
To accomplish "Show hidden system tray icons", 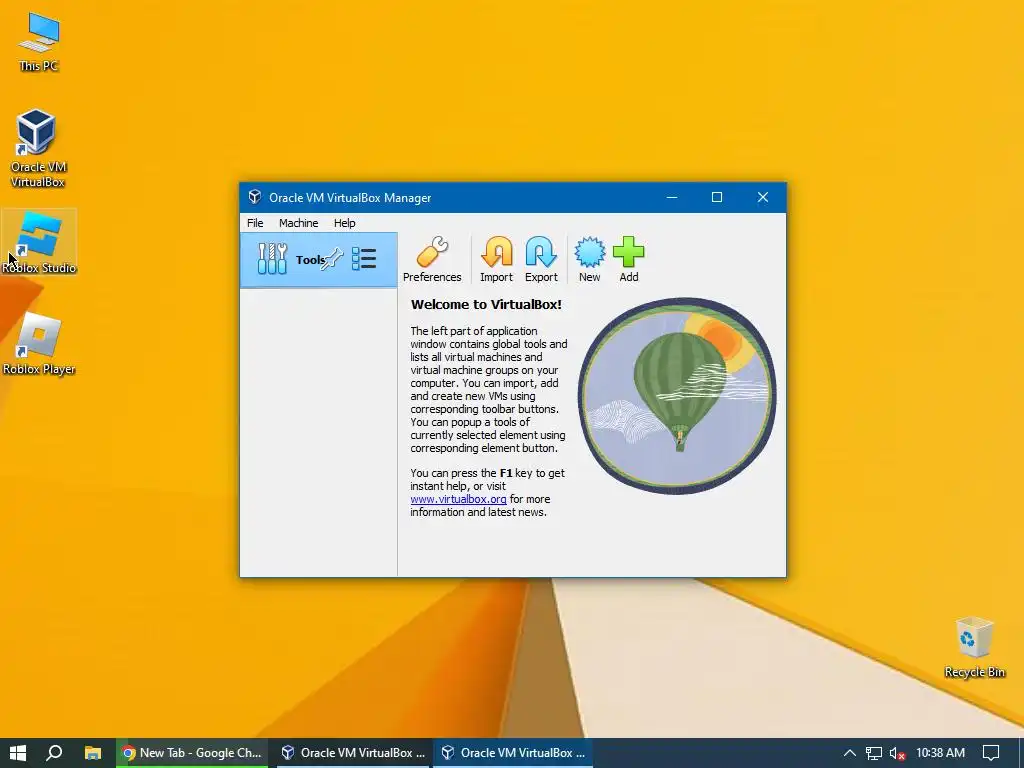I will 849,753.
